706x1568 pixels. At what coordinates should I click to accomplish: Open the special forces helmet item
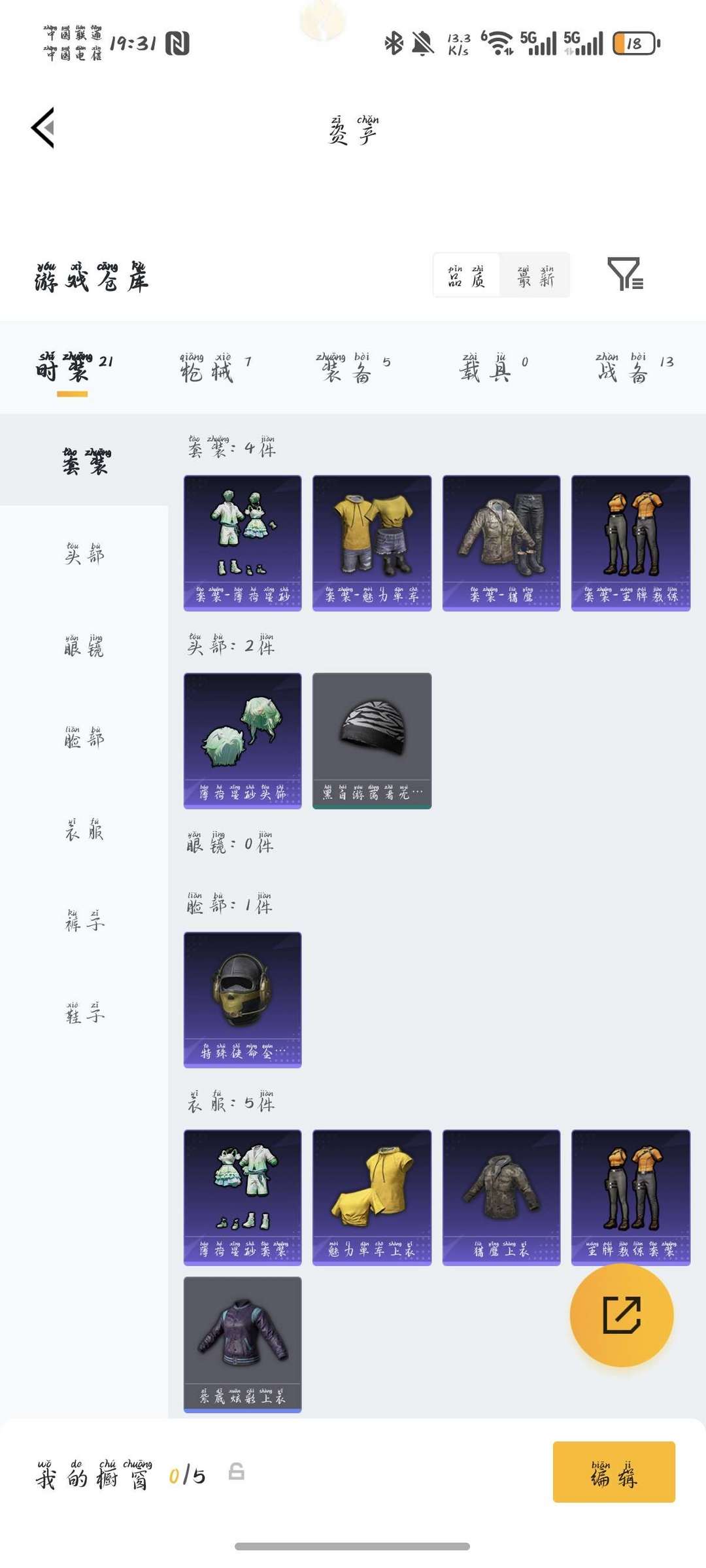[x=243, y=1000]
